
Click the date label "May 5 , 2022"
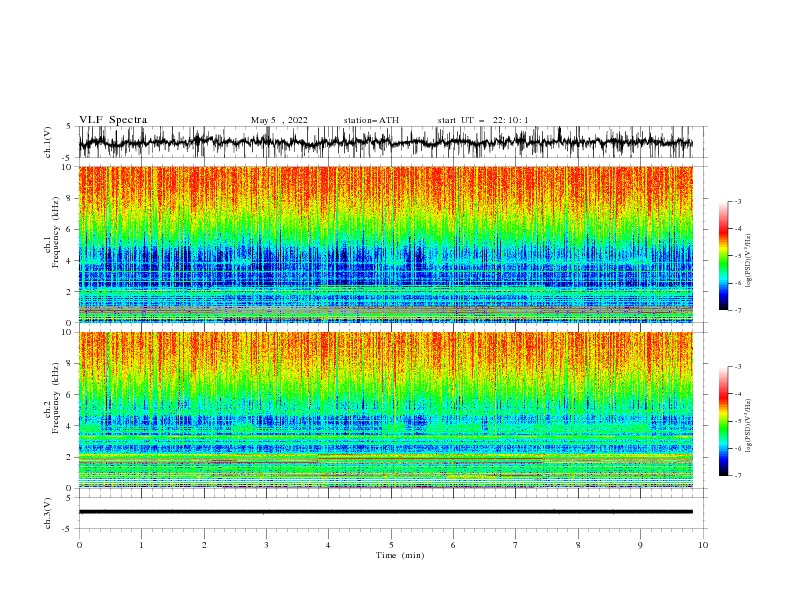[x=279, y=120]
